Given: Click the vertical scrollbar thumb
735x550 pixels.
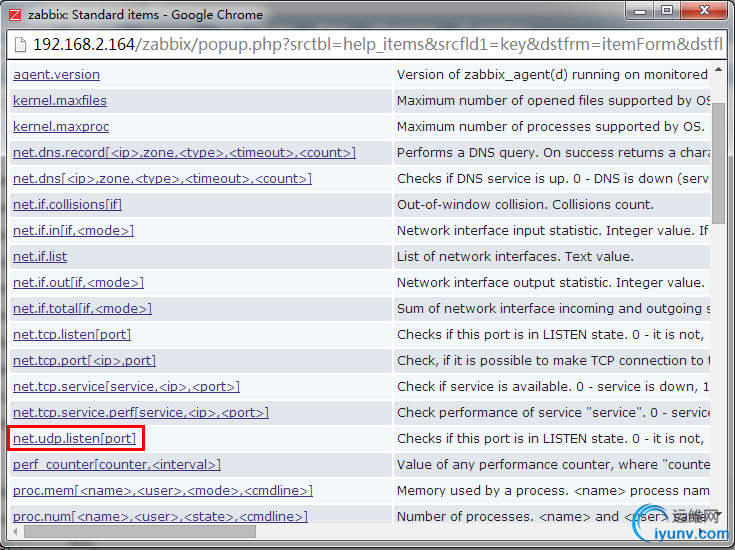Looking at the screenshot, I should pos(718,163).
